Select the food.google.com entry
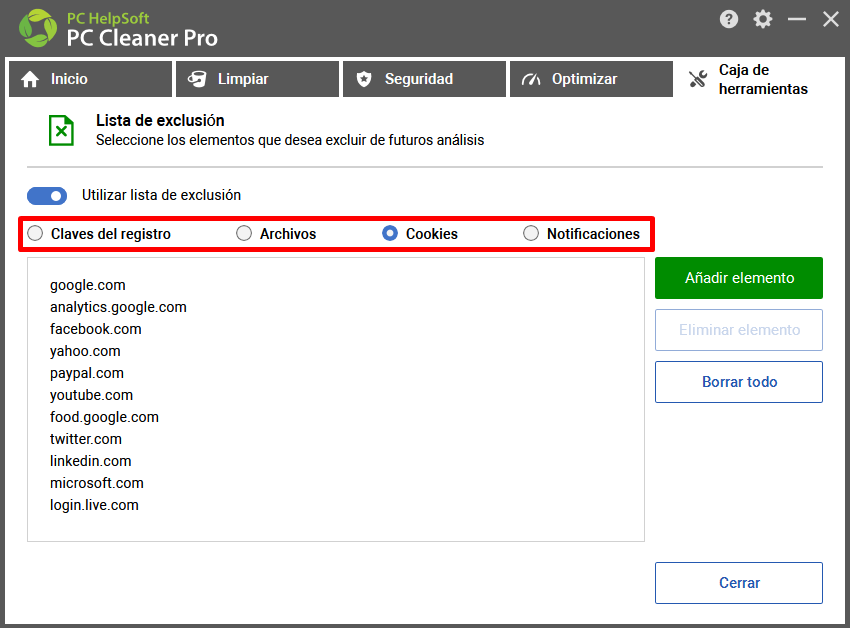Image resolution: width=850 pixels, height=628 pixels. (x=105, y=417)
